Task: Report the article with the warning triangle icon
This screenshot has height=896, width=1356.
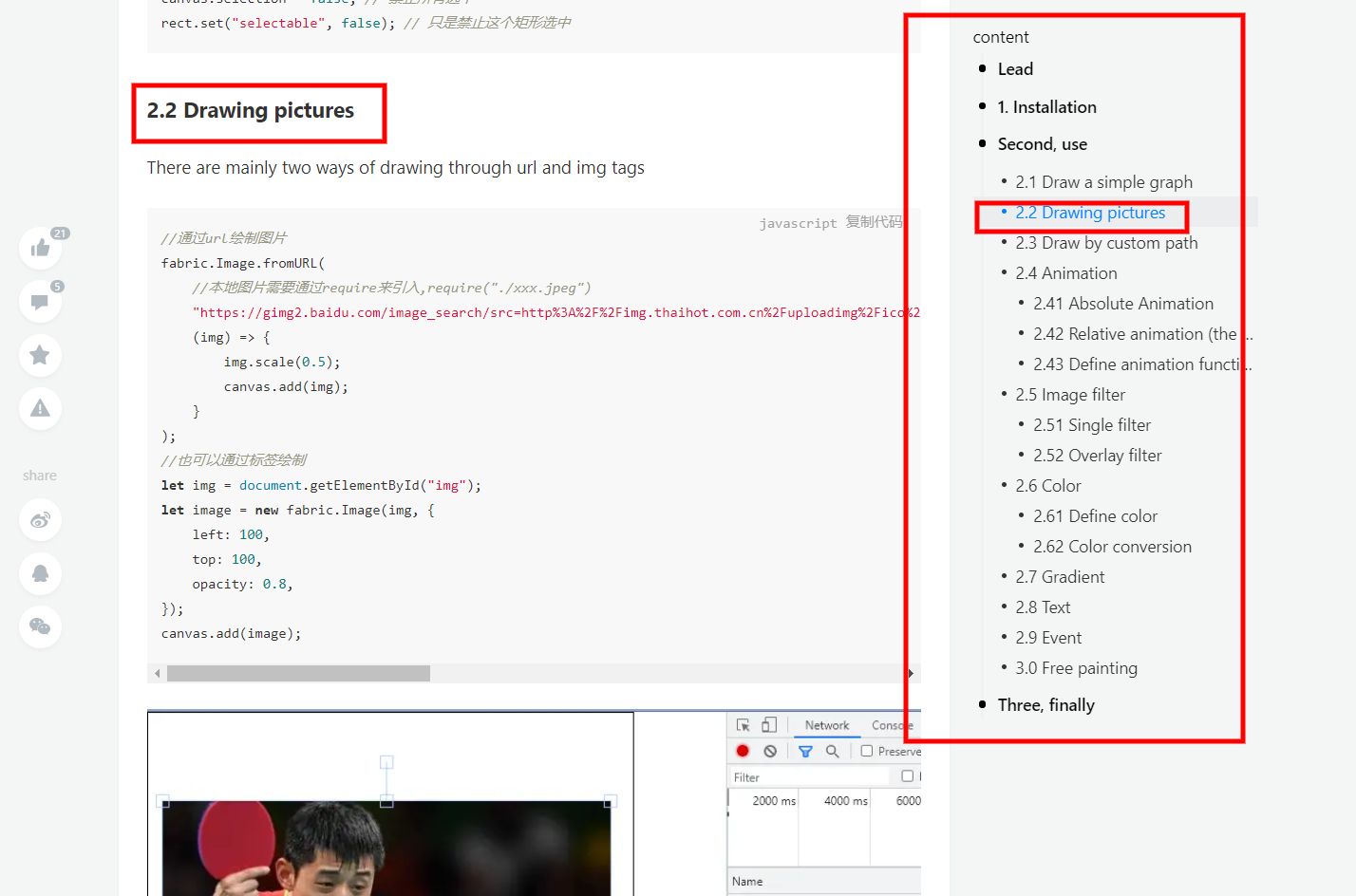Action: click(x=40, y=408)
